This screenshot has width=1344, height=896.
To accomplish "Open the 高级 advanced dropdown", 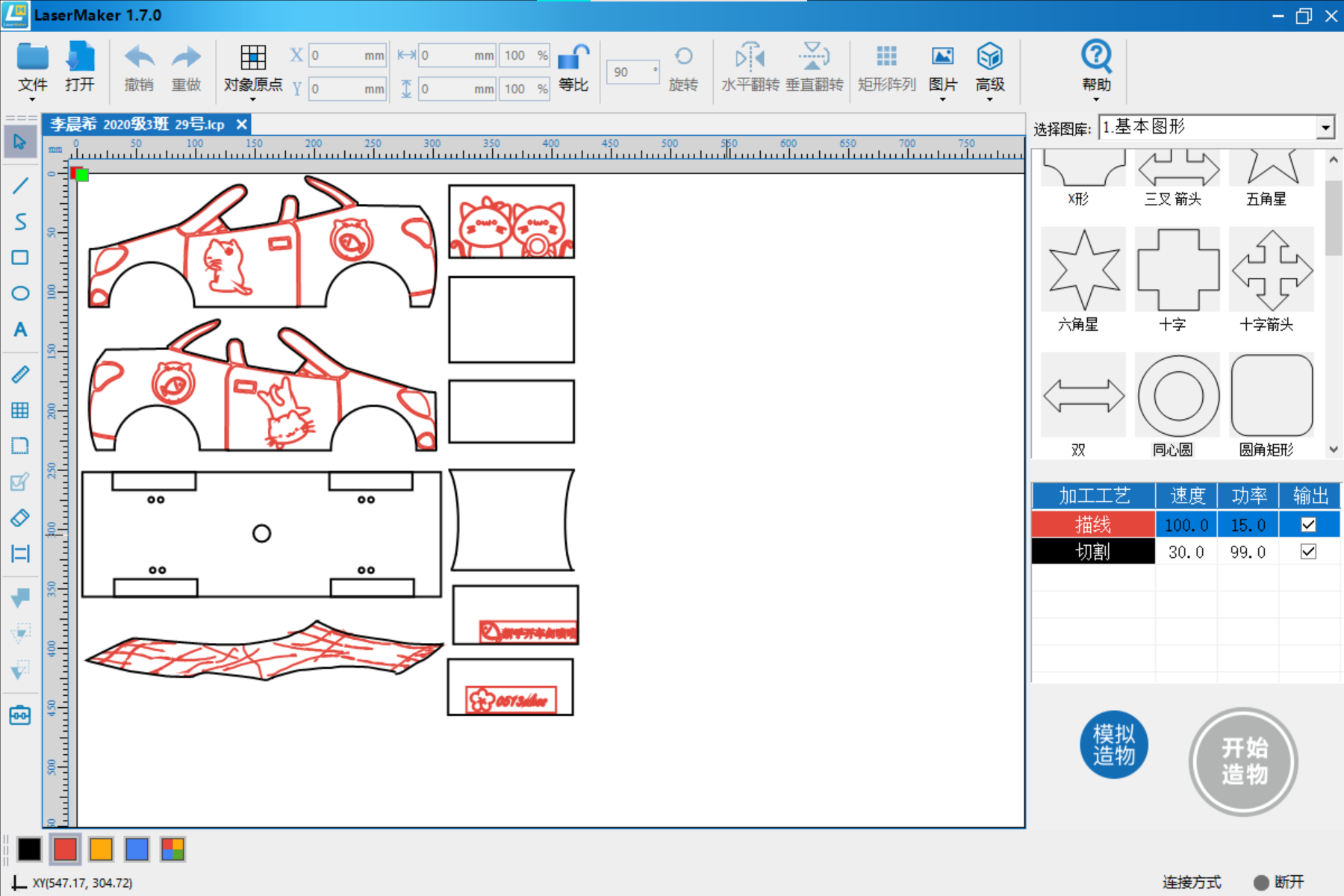I will [989, 71].
